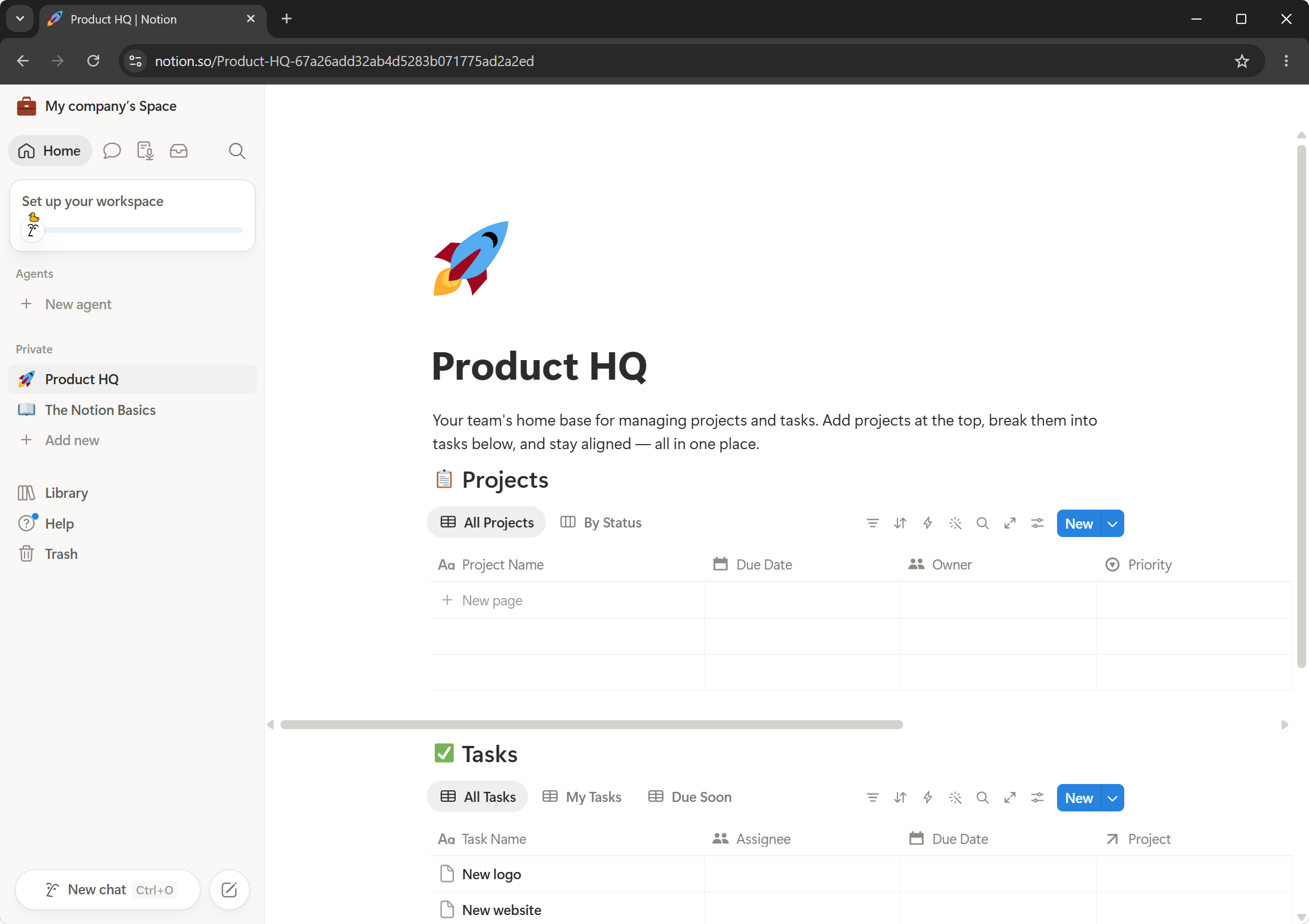Switch to the My Tasks view tab
This screenshot has width=1309, height=924.
pyautogui.click(x=582, y=797)
